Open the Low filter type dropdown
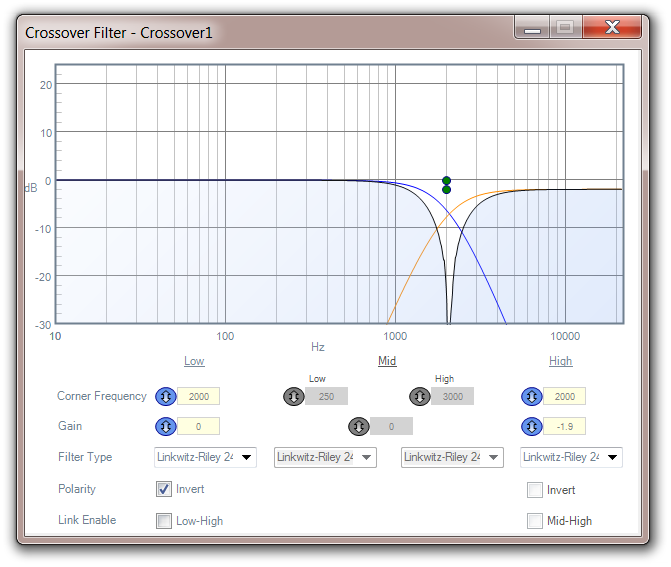 pyautogui.click(x=205, y=457)
